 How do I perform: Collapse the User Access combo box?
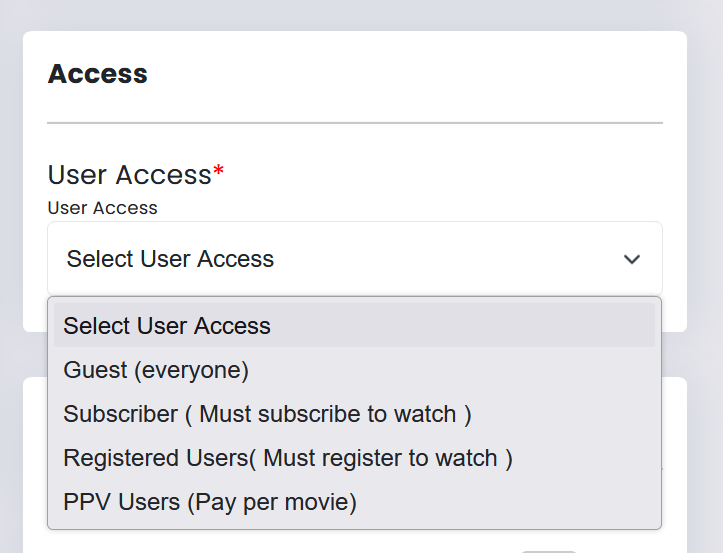click(x=354, y=259)
